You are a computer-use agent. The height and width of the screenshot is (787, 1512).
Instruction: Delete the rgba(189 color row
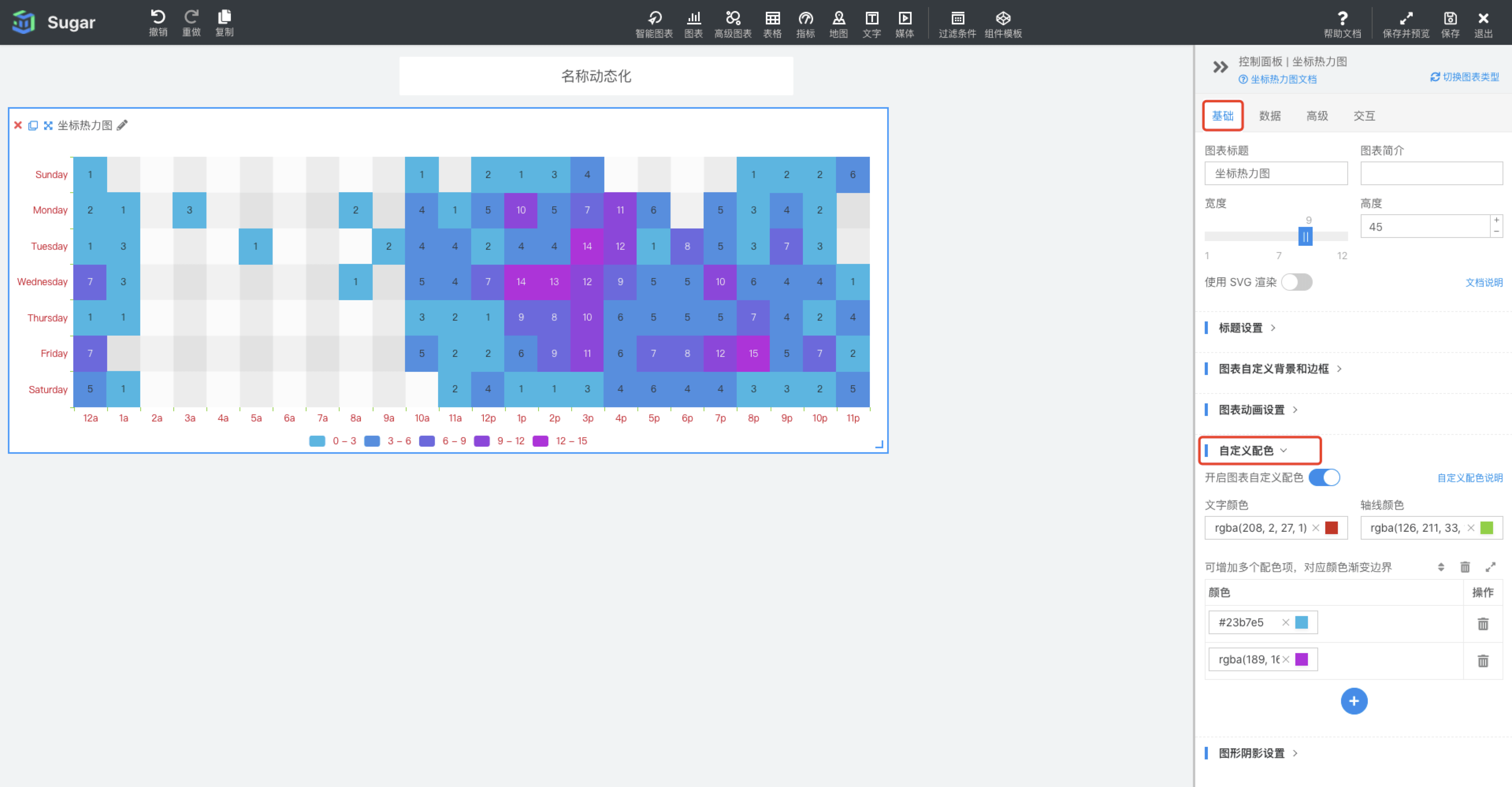tap(1483, 661)
